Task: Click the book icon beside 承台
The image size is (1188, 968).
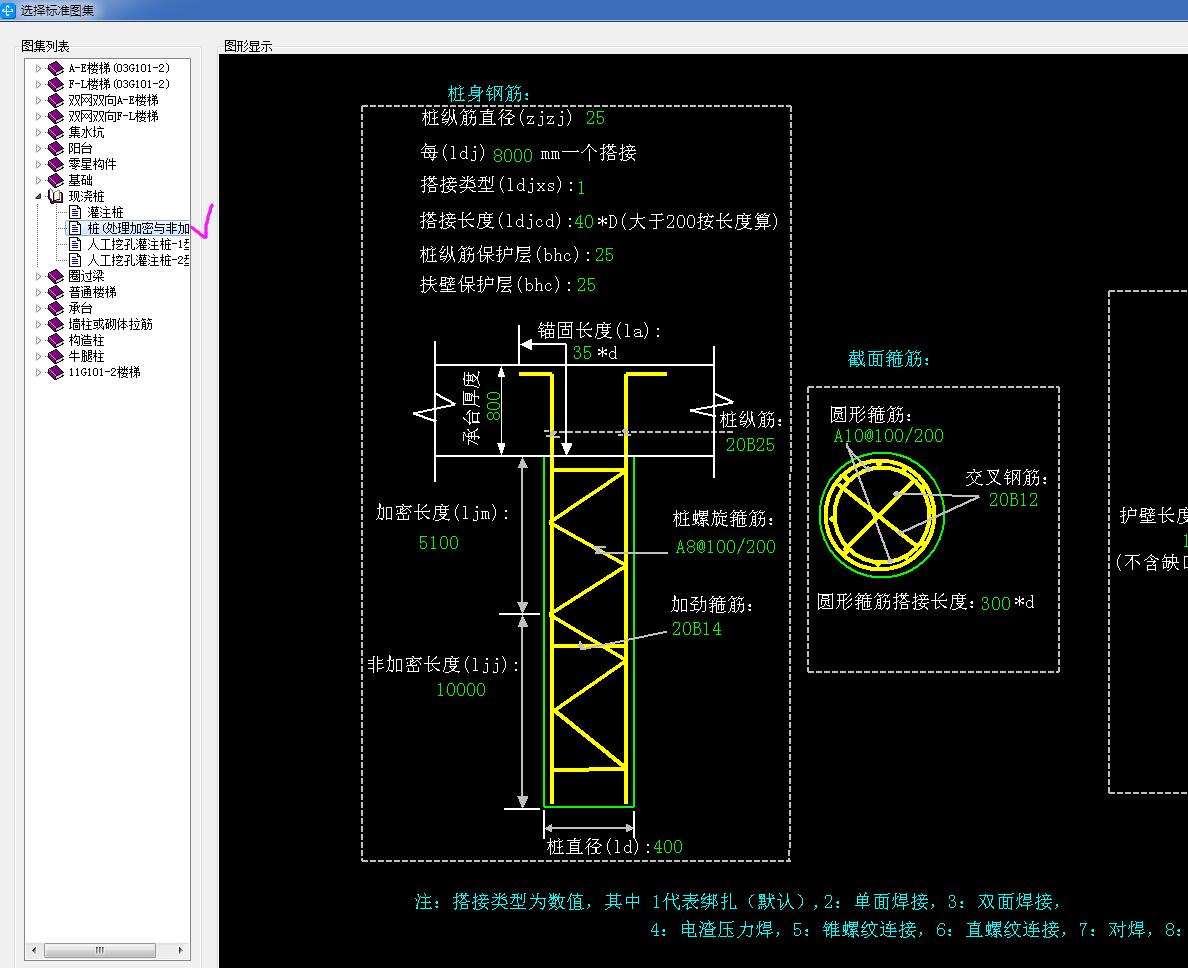Action: coord(55,308)
